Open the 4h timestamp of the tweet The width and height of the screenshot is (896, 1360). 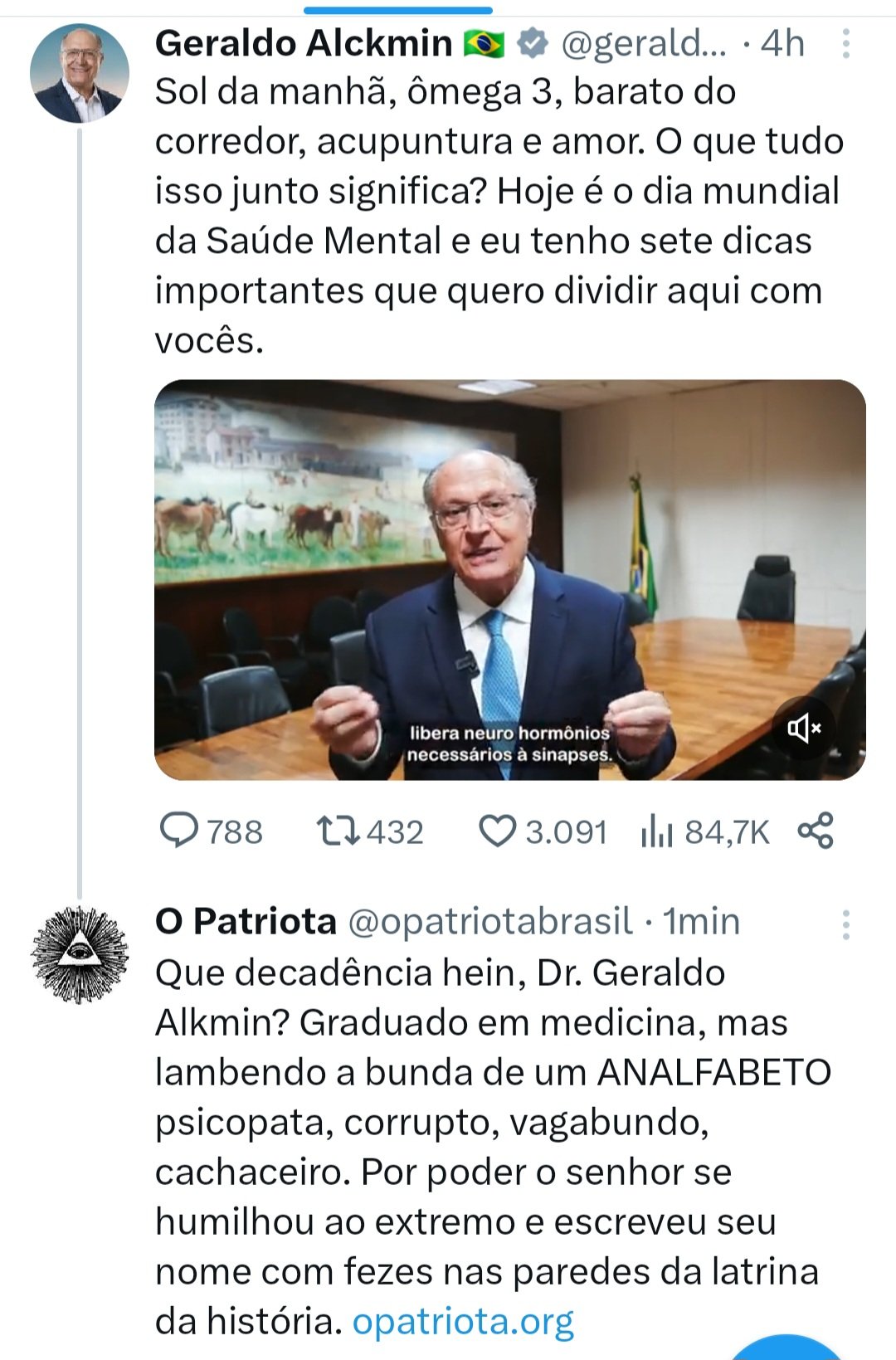pos(782,43)
